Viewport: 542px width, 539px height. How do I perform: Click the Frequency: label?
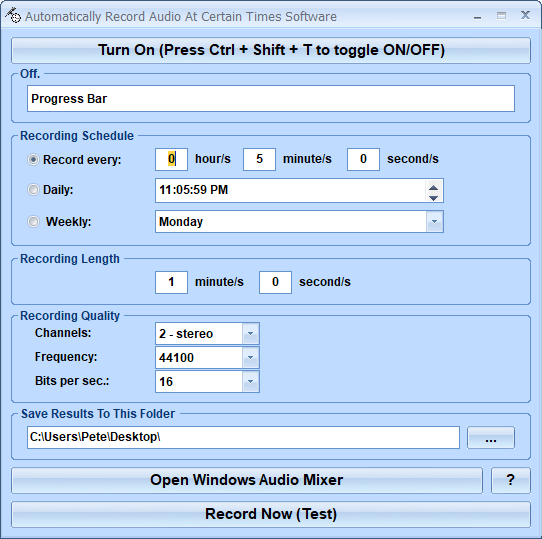click(66, 356)
